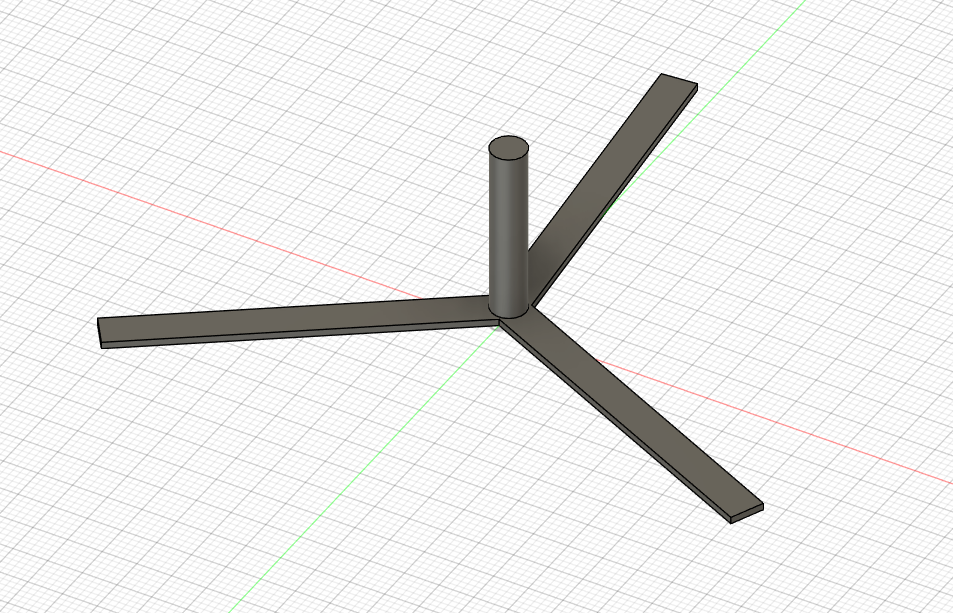Screen dimensions: 953x613
Task: Select the left blade's thin front side face
Action: click(298, 335)
